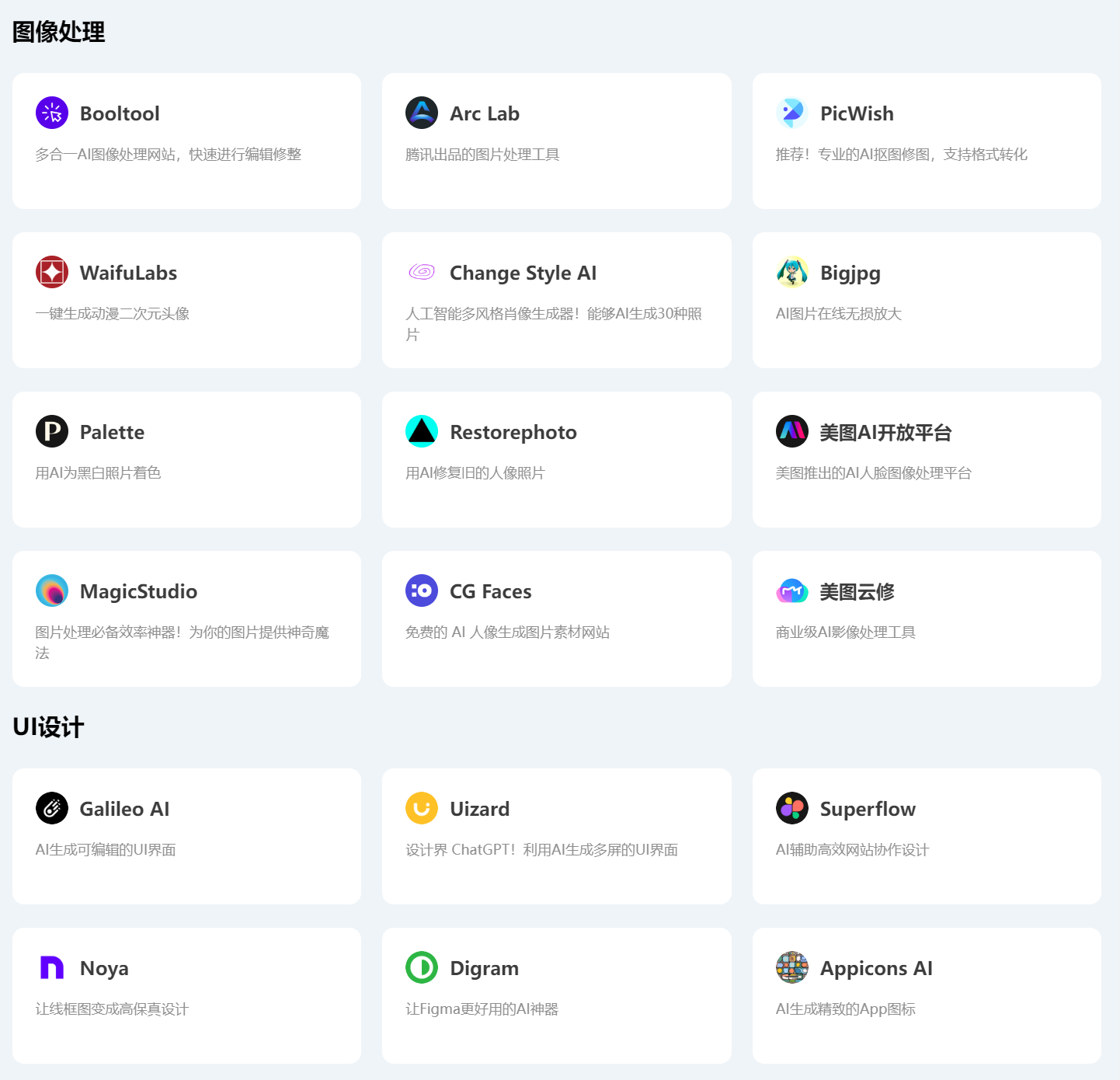Open the Change Style AI title
This screenshot has width=1120, height=1080.
pyautogui.click(x=523, y=273)
